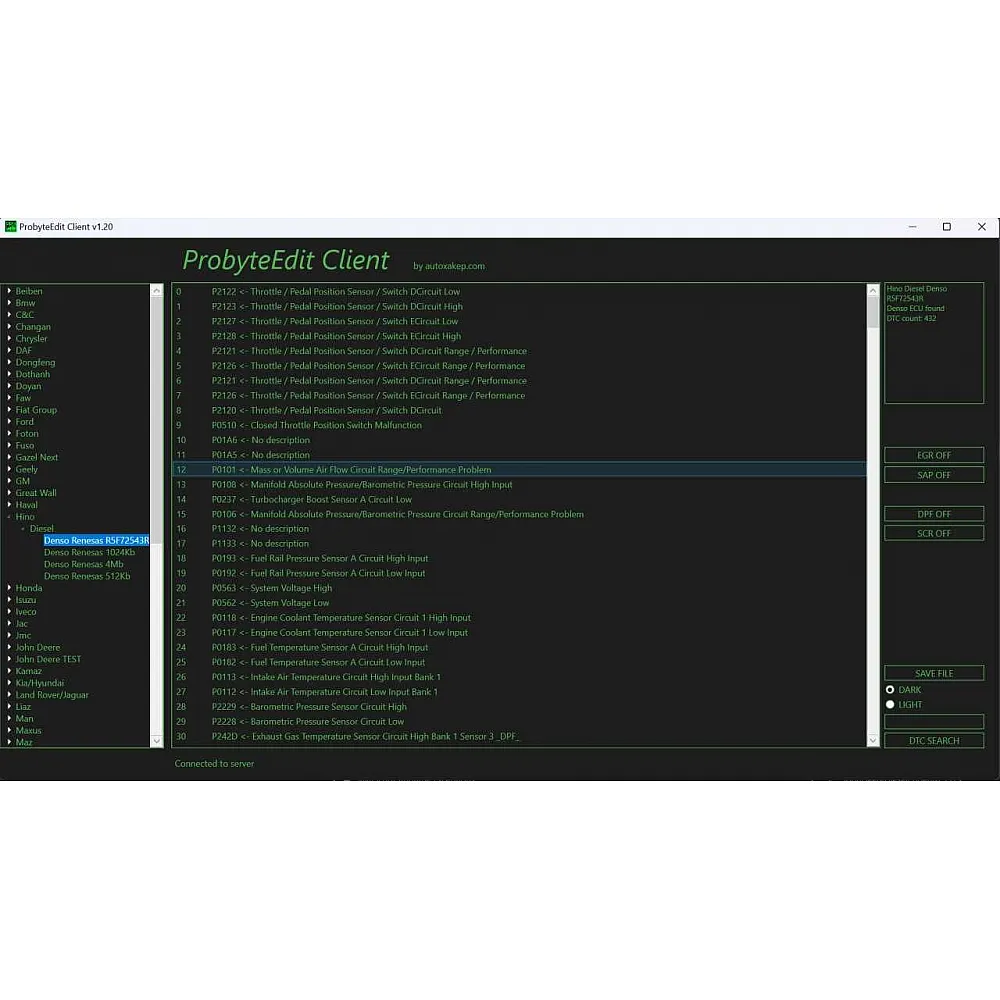Collapse the Hino tree node
Image resolution: width=1000 pixels, height=1000 pixels.
[10, 517]
